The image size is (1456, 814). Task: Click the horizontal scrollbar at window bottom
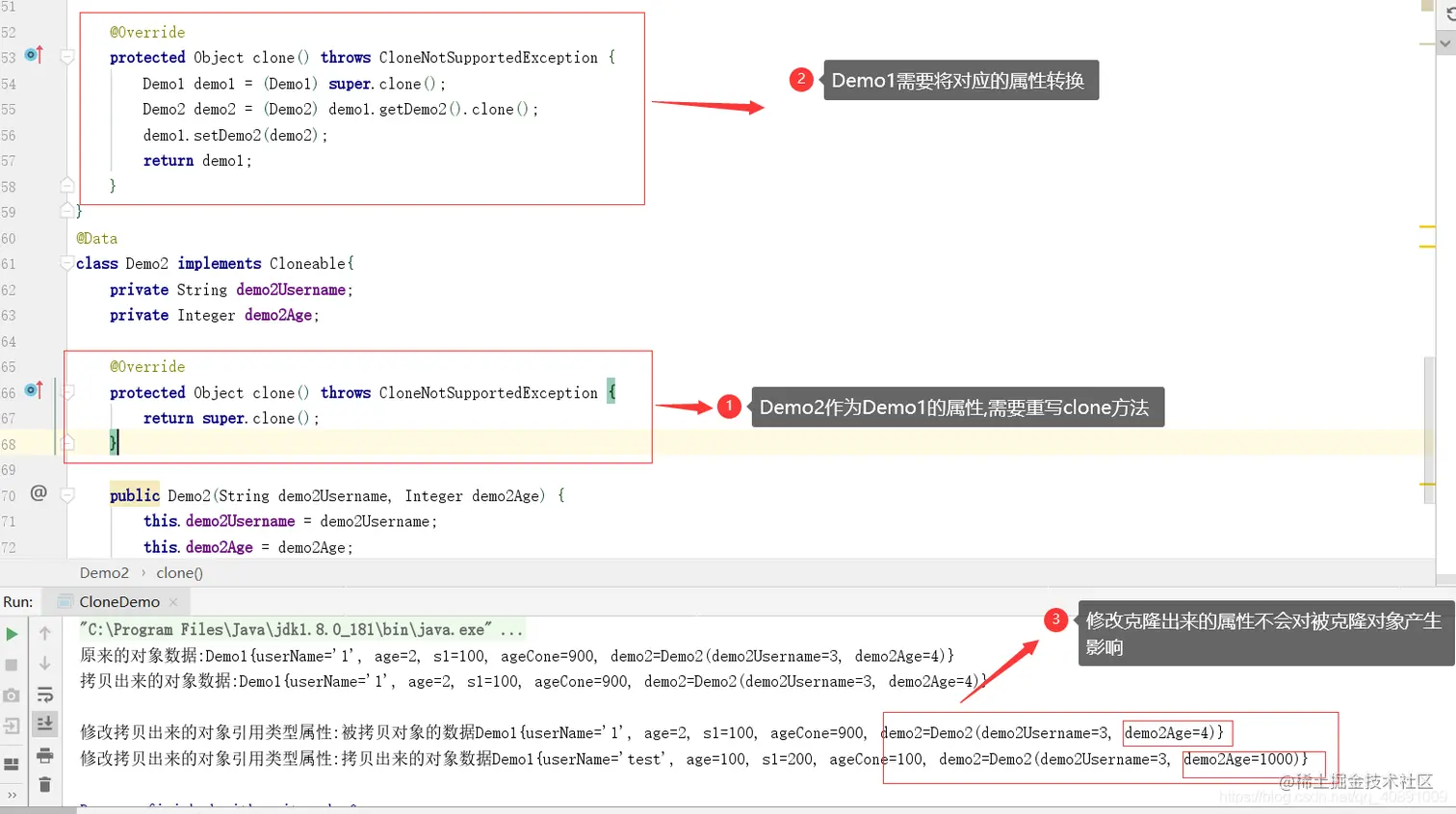(39, 810)
